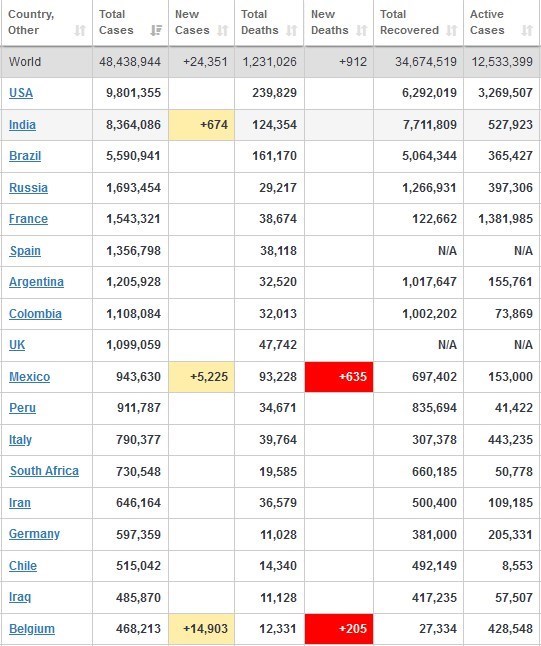
Task: Click Mexico's red +635 new deaths cell
Action: point(339,377)
